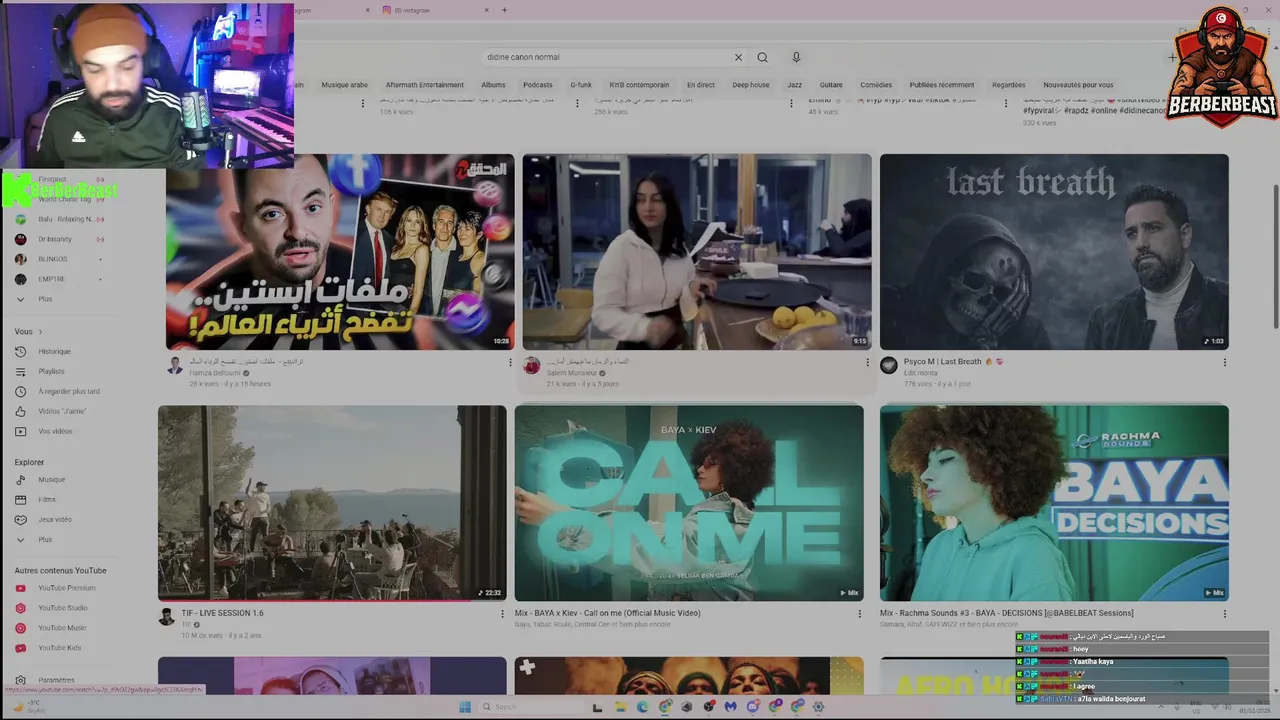Open "TIF - LIVE SESSION 1.6" title link
The image size is (1280, 720).
point(222,613)
